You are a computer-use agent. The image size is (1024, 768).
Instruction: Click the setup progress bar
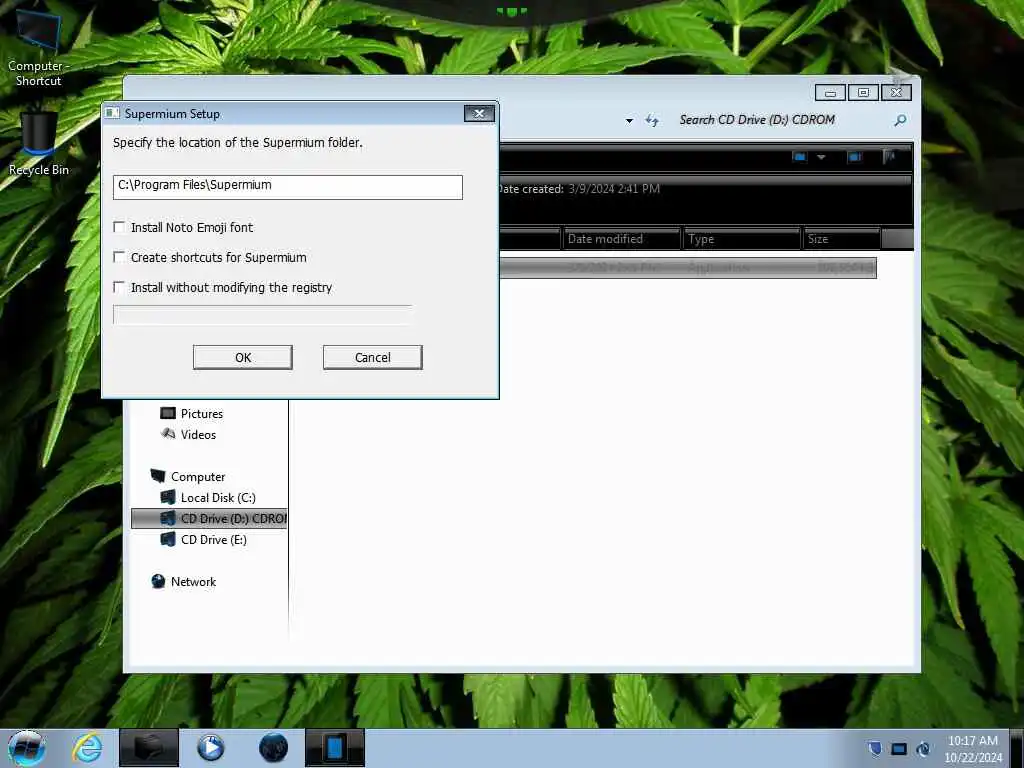pos(263,315)
